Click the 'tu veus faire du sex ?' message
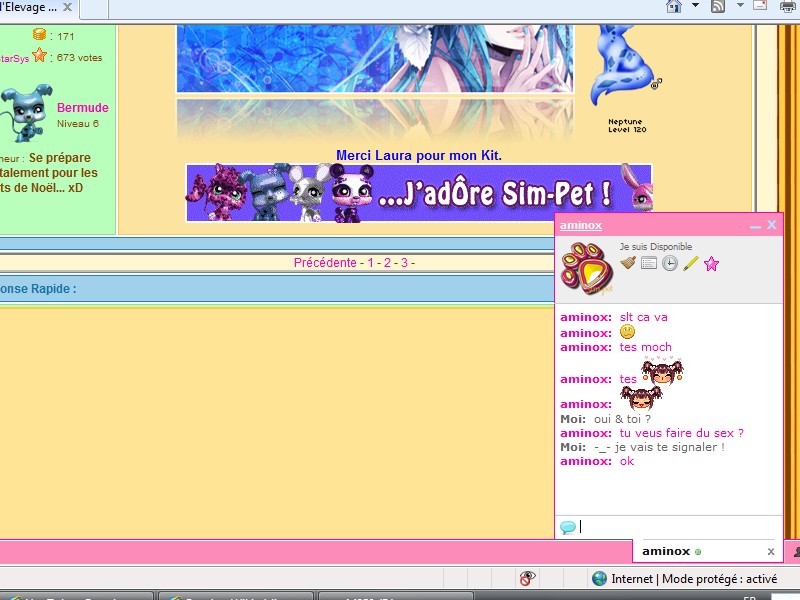 click(682, 433)
